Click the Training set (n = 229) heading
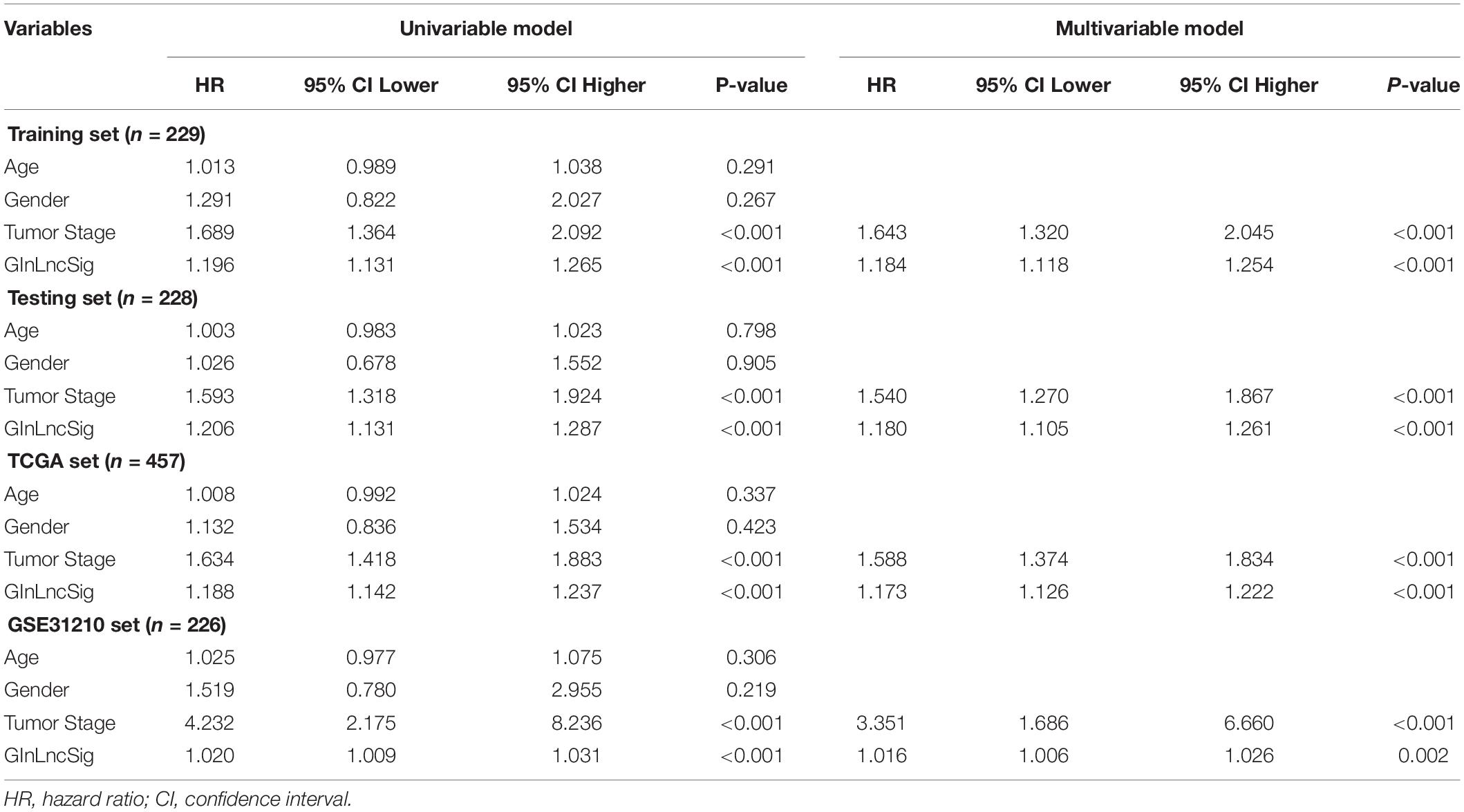 click(106, 134)
